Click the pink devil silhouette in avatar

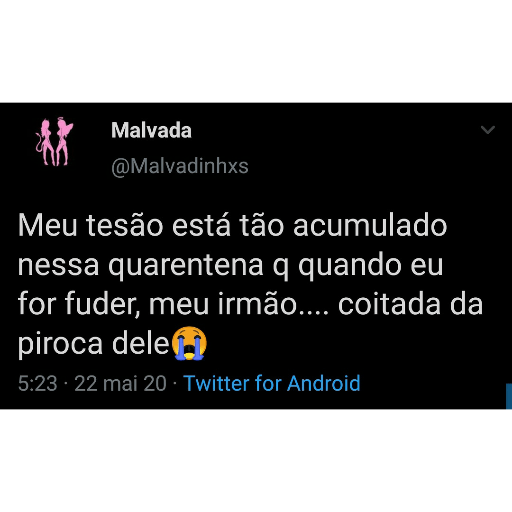pyautogui.click(x=45, y=142)
